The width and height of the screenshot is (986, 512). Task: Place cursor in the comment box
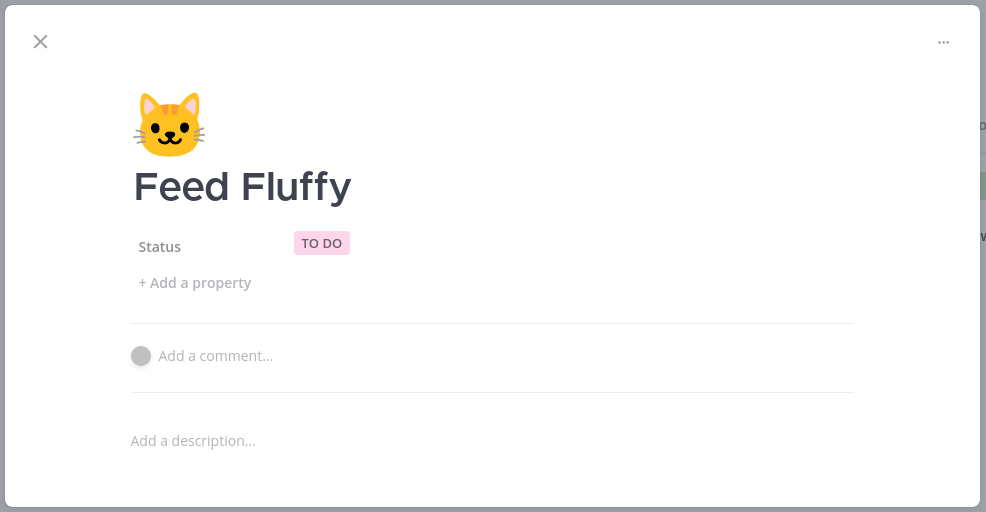tap(216, 356)
